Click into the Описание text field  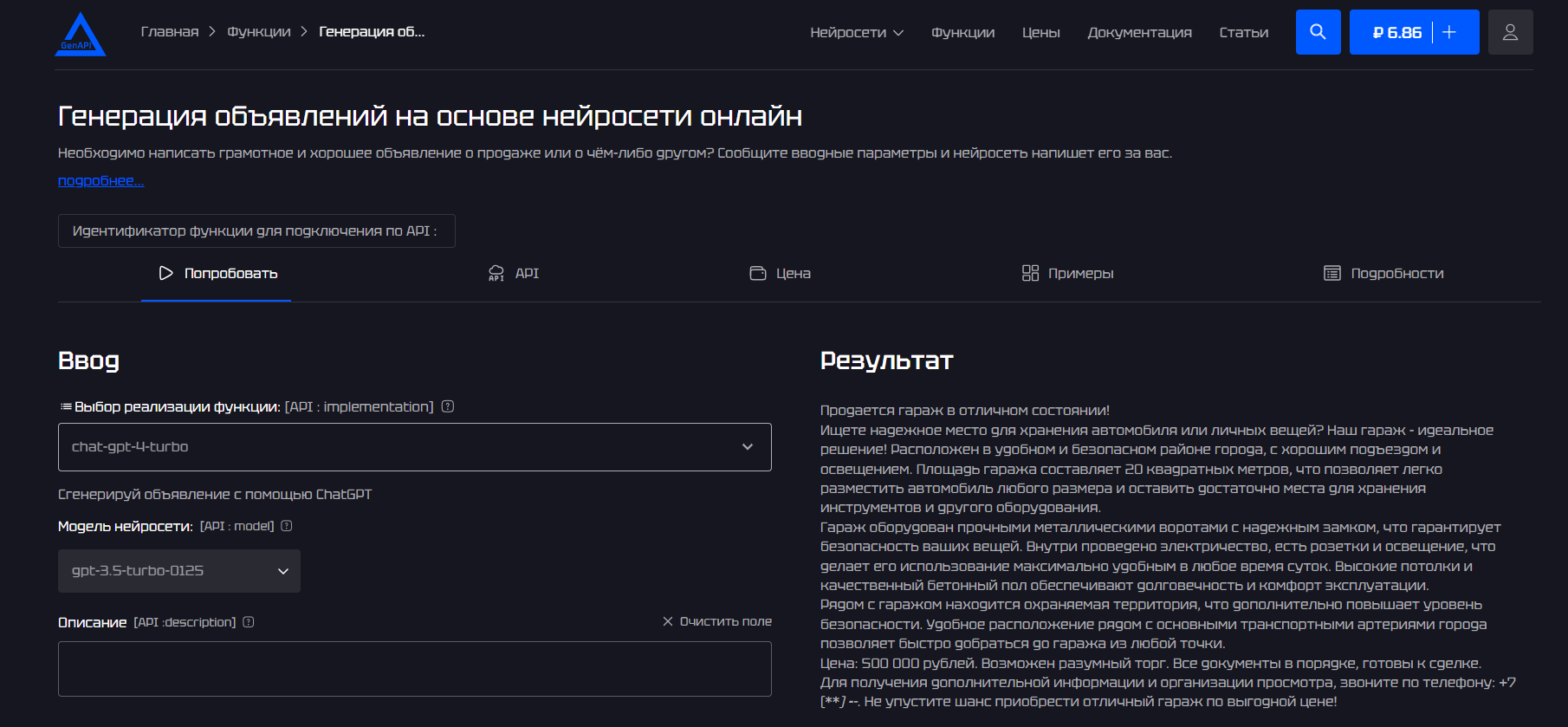(414, 669)
